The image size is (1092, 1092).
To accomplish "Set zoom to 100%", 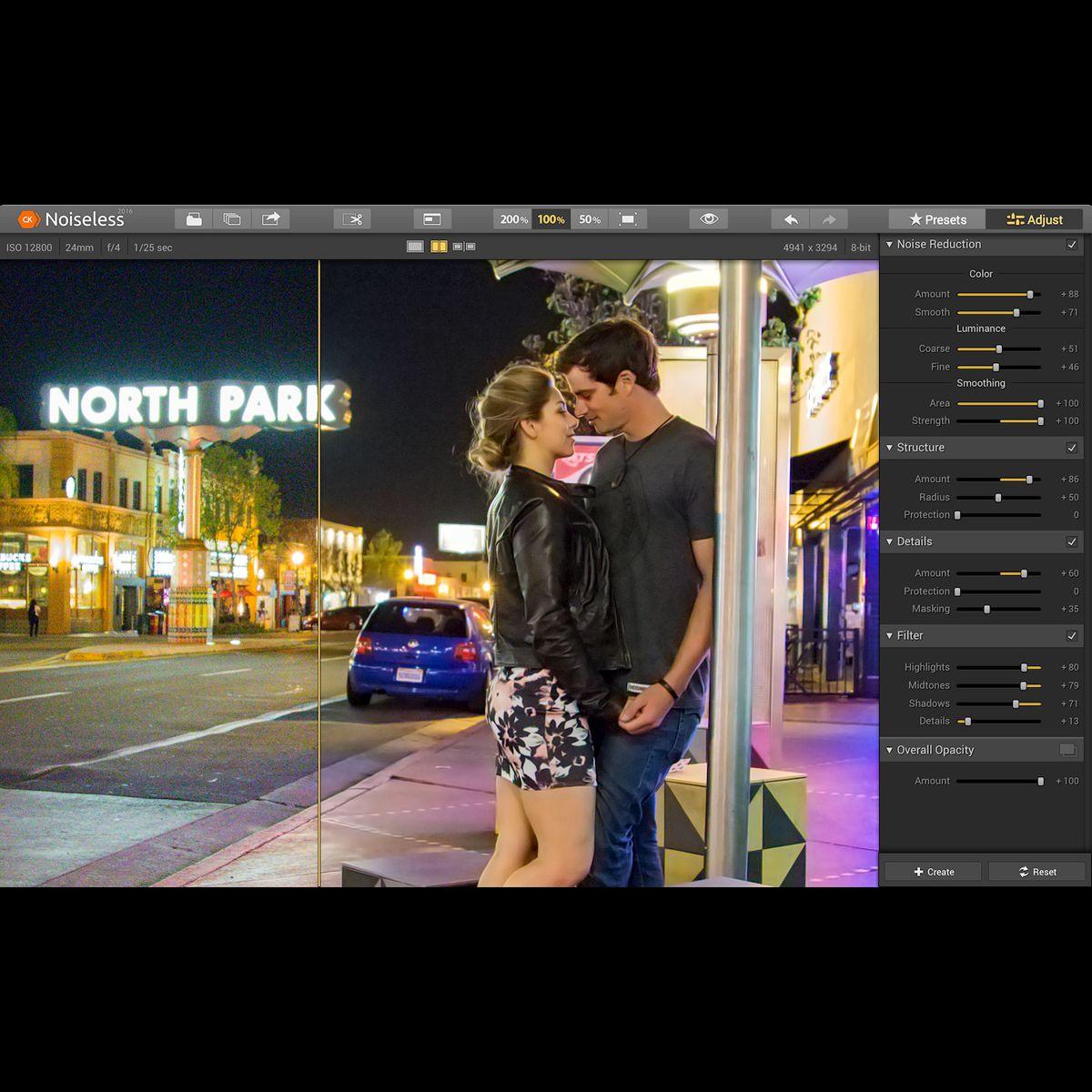I will [x=551, y=219].
